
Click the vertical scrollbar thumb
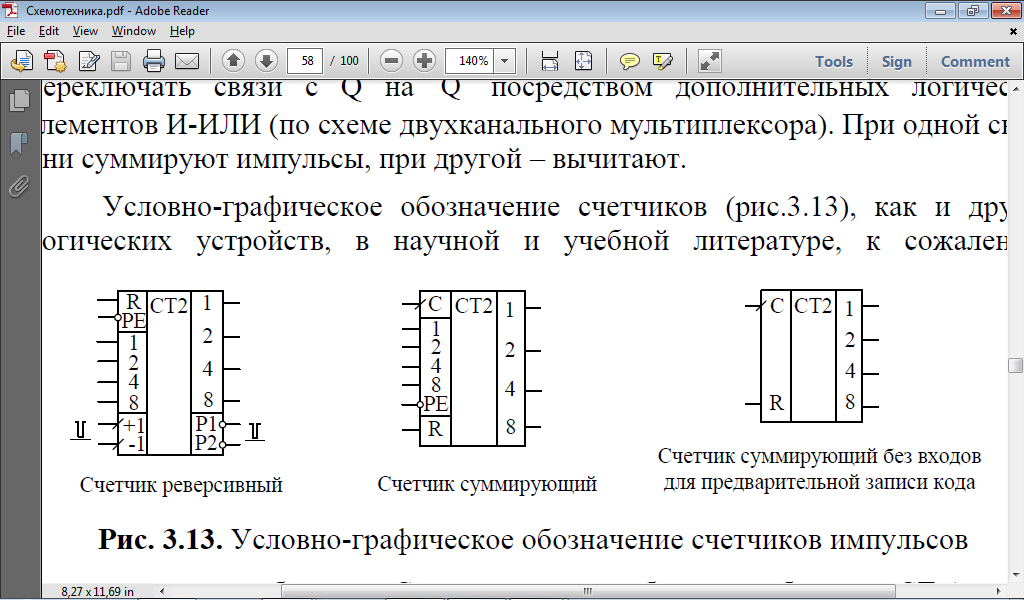(x=1015, y=365)
